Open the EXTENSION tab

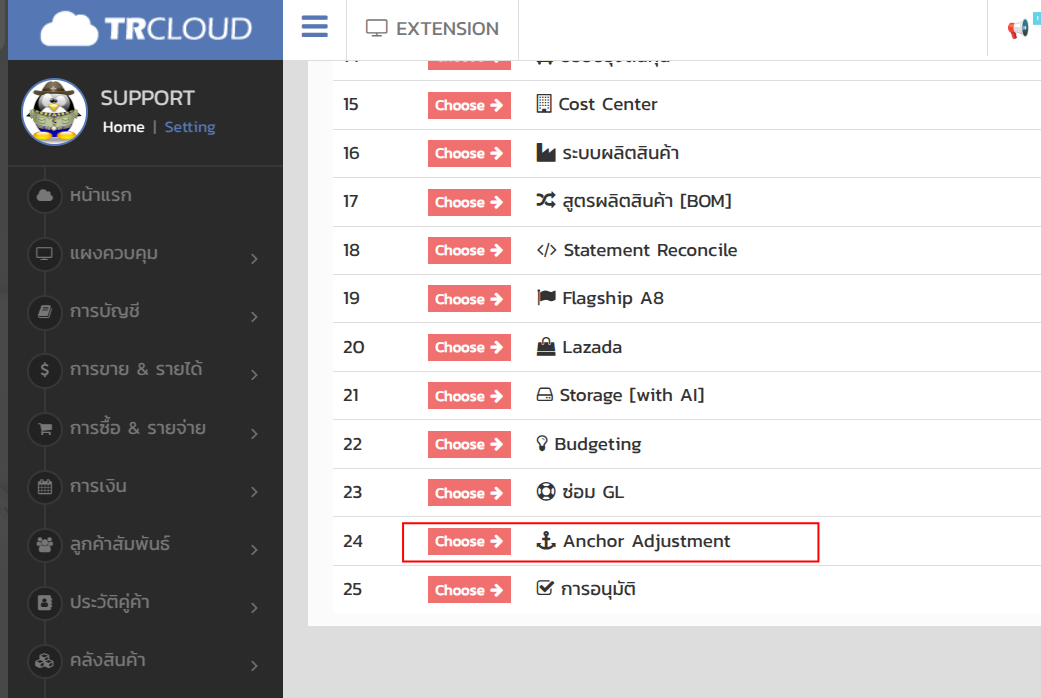pos(432,29)
